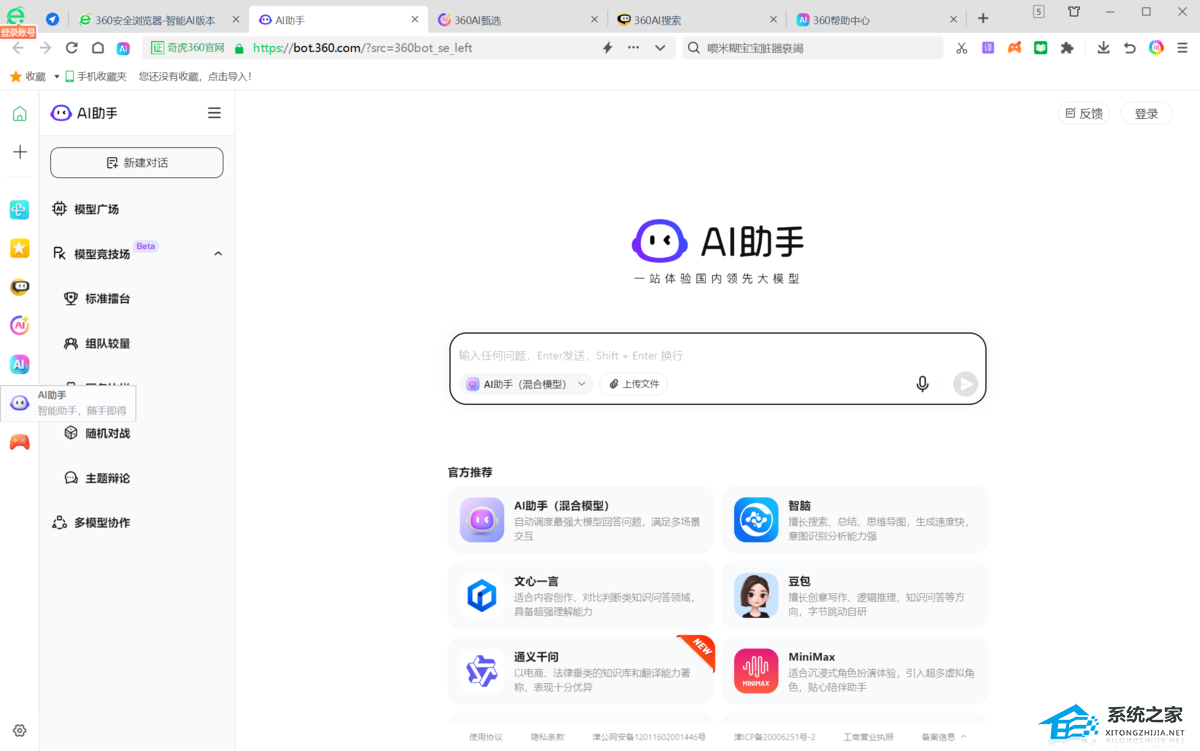1200x751 pixels.
Task: Click the red game controller sidebar icon
Action: tap(19, 442)
